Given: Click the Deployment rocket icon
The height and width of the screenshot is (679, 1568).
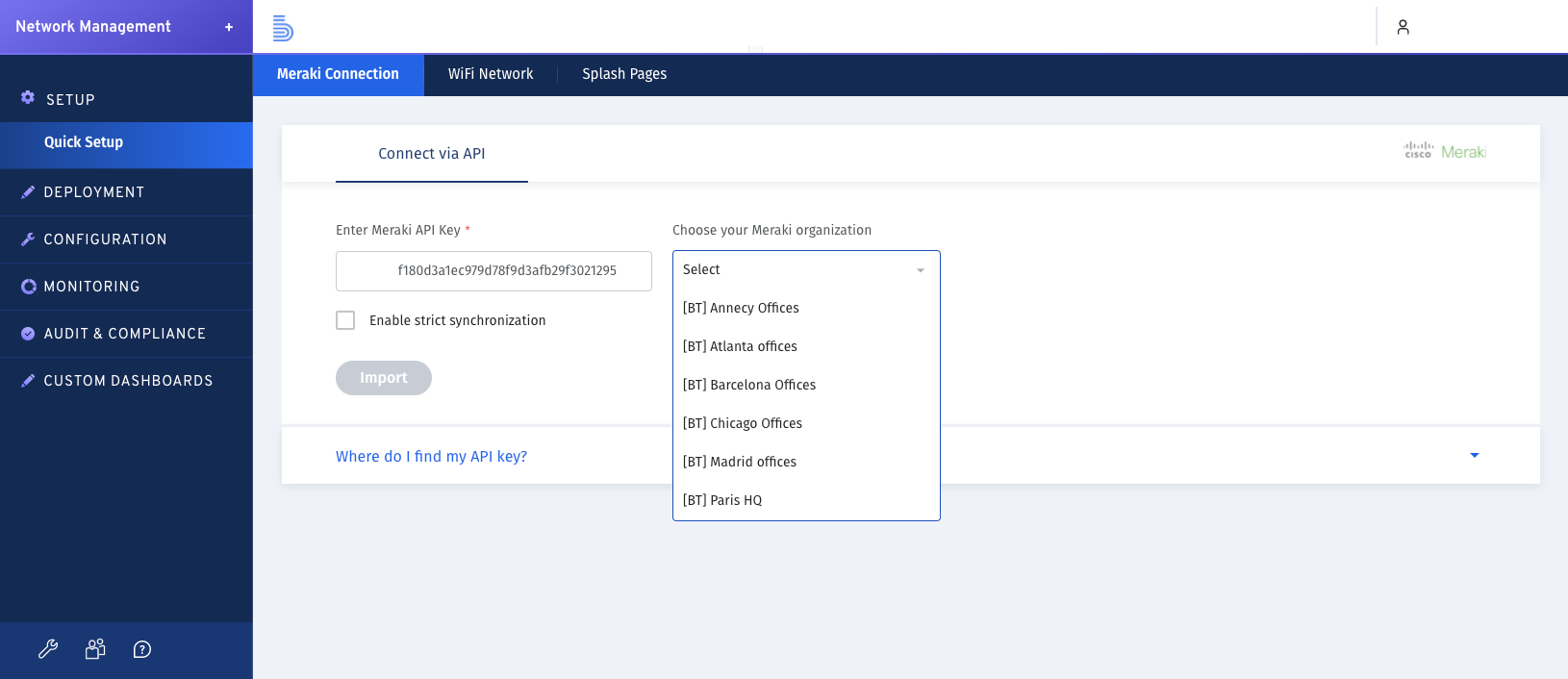Looking at the screenshot, I should 28,192.
